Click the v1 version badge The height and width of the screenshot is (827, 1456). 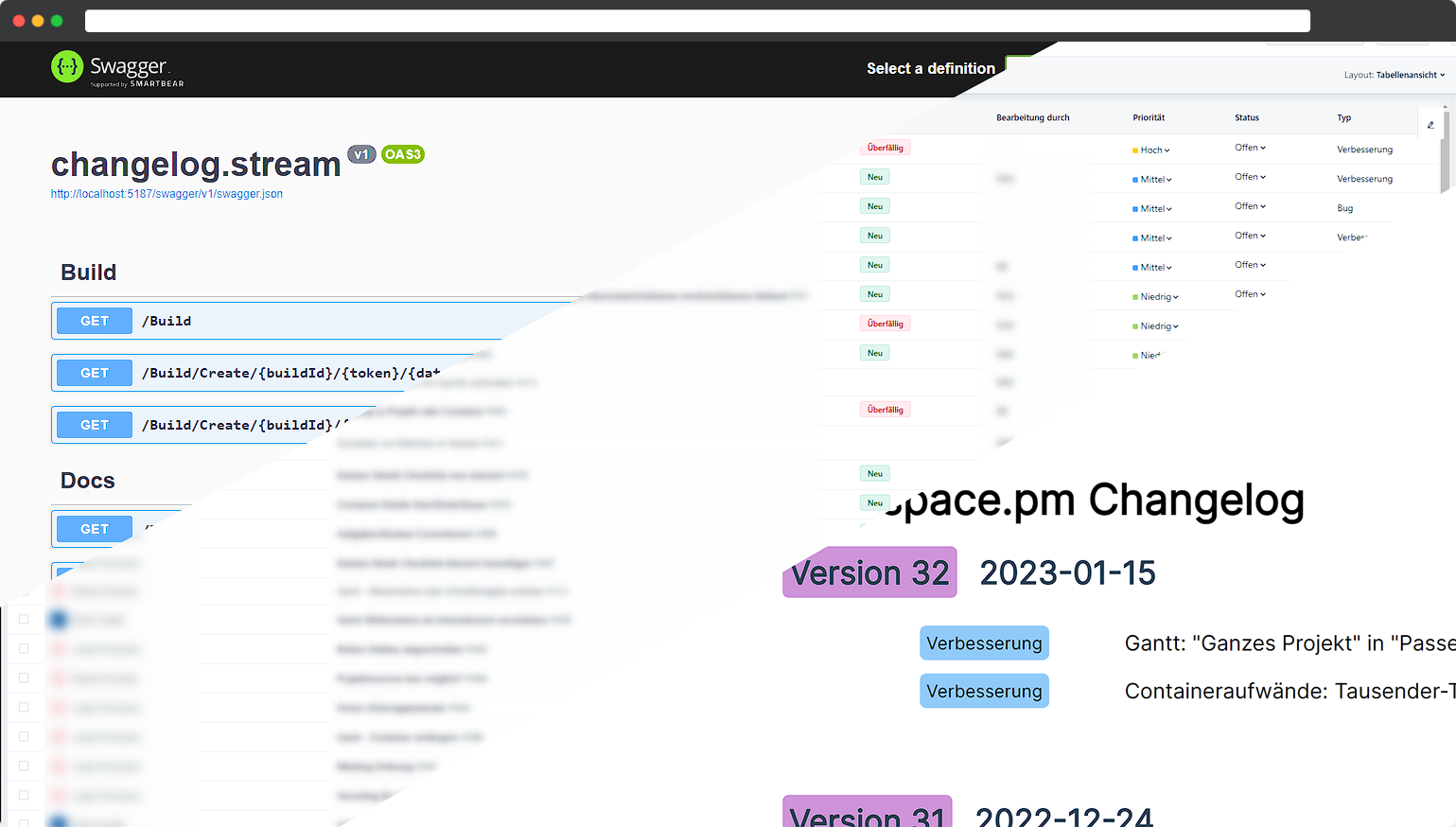361,154
